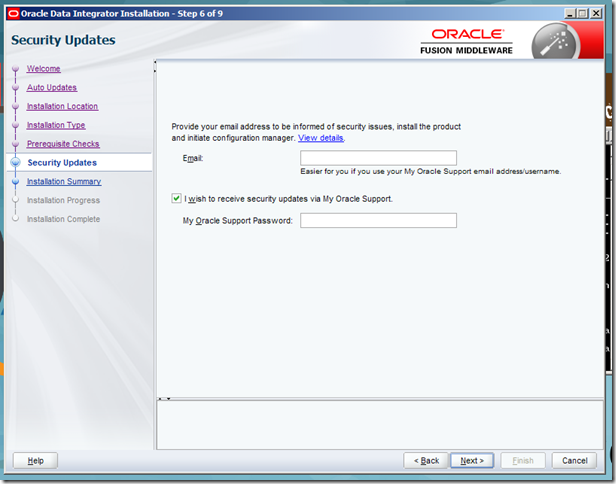The width and height of the screenshot is (616, 484).
Task: Click the left pane collapse arrows
Action: pos(155,66)
